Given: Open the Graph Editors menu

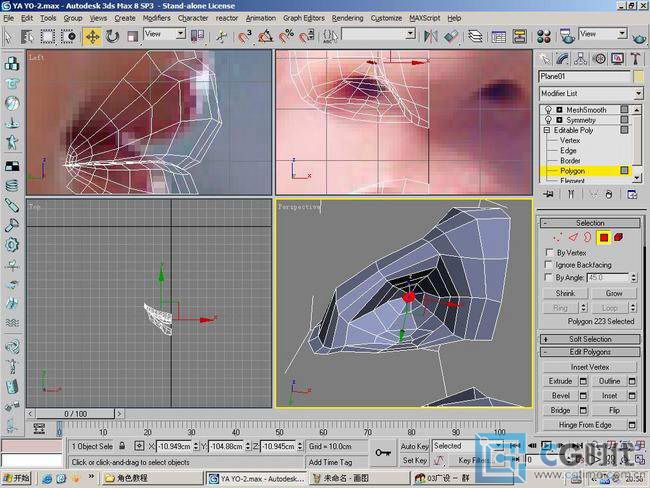Looking at the screenshot, I should 304,18.
